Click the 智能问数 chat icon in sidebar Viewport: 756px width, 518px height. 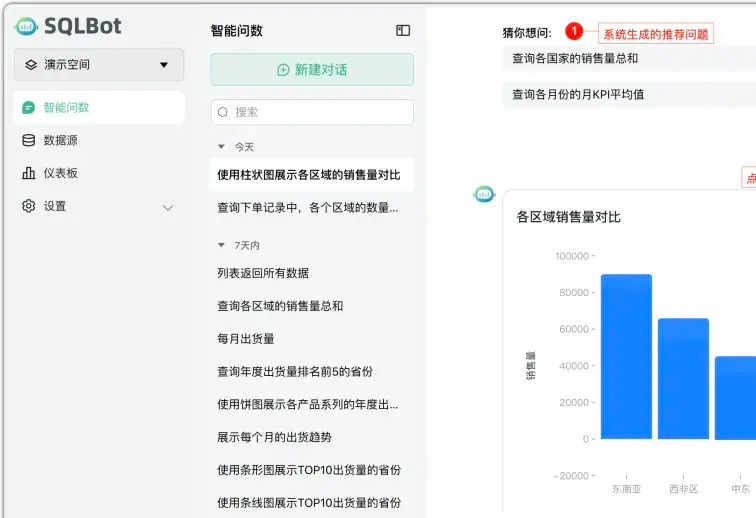(x=28, y=108)
